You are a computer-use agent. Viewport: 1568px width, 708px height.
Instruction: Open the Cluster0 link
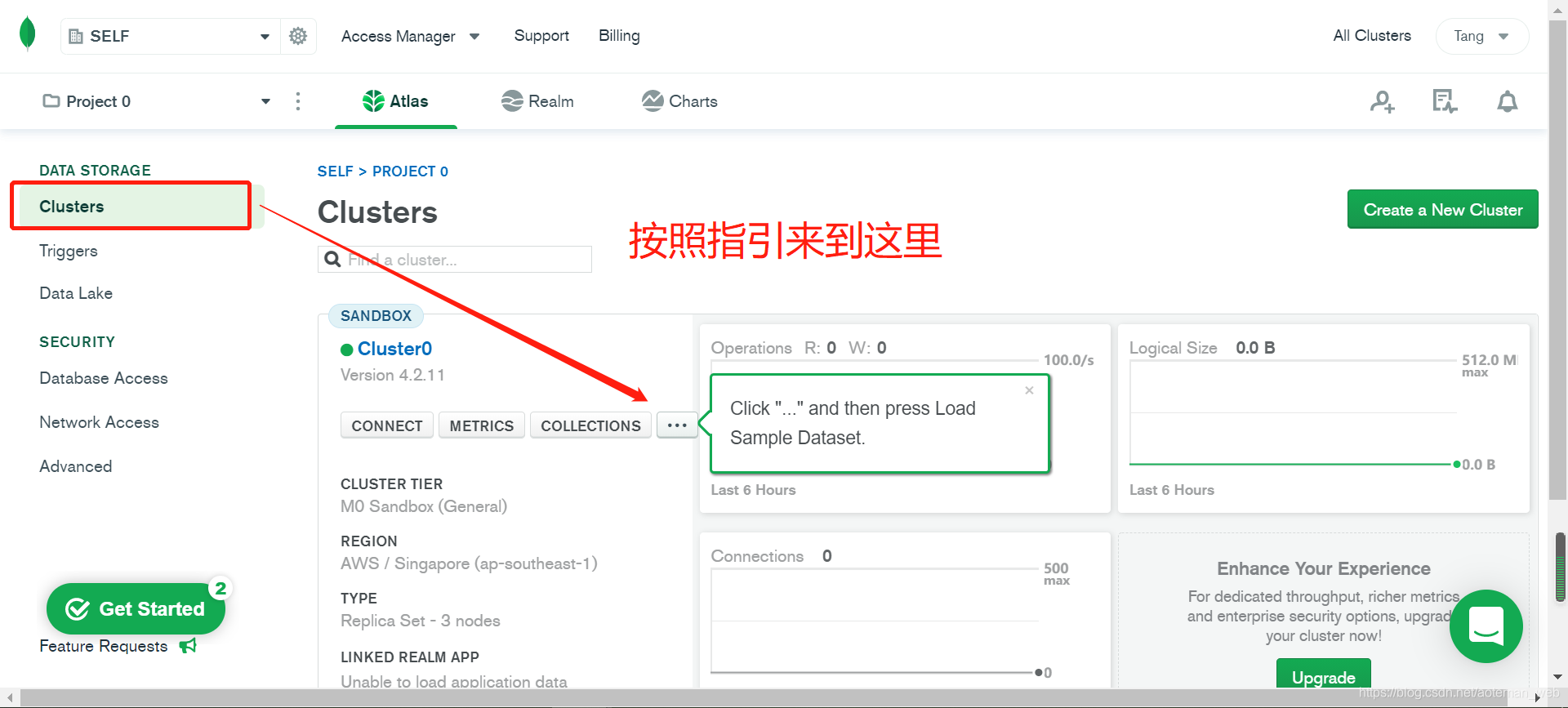click(x=394, y=349)
